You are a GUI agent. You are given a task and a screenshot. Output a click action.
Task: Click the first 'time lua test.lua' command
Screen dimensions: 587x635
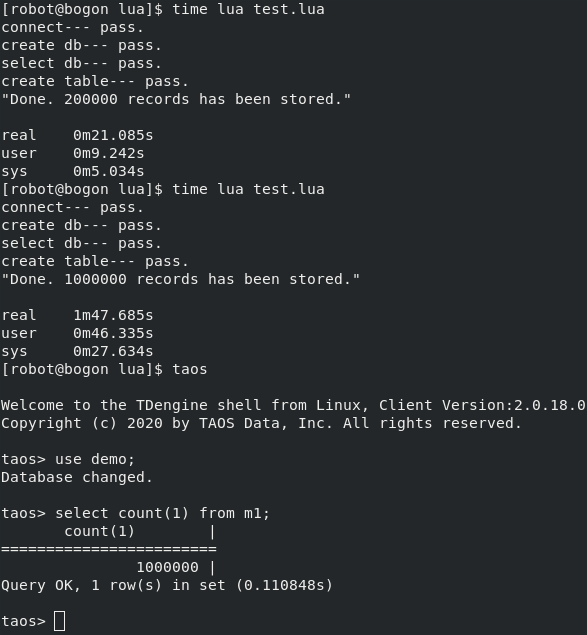248,9
